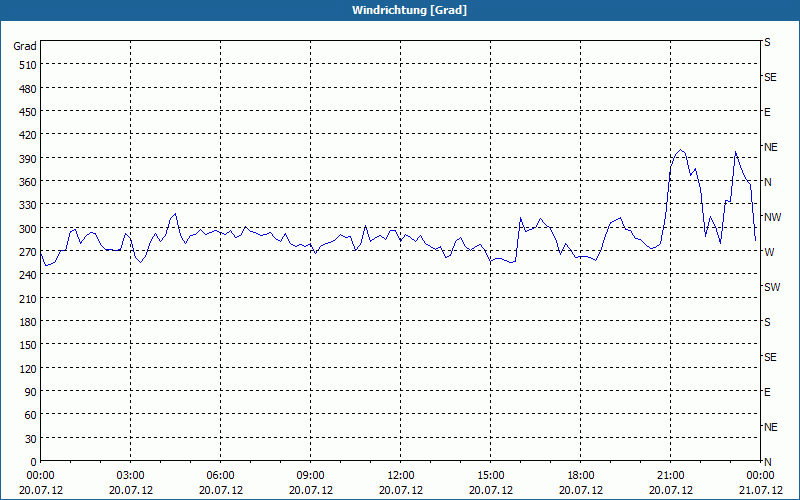Select the SW compass label
Viewport: 800px width, 500px height.
click(772, 287)
